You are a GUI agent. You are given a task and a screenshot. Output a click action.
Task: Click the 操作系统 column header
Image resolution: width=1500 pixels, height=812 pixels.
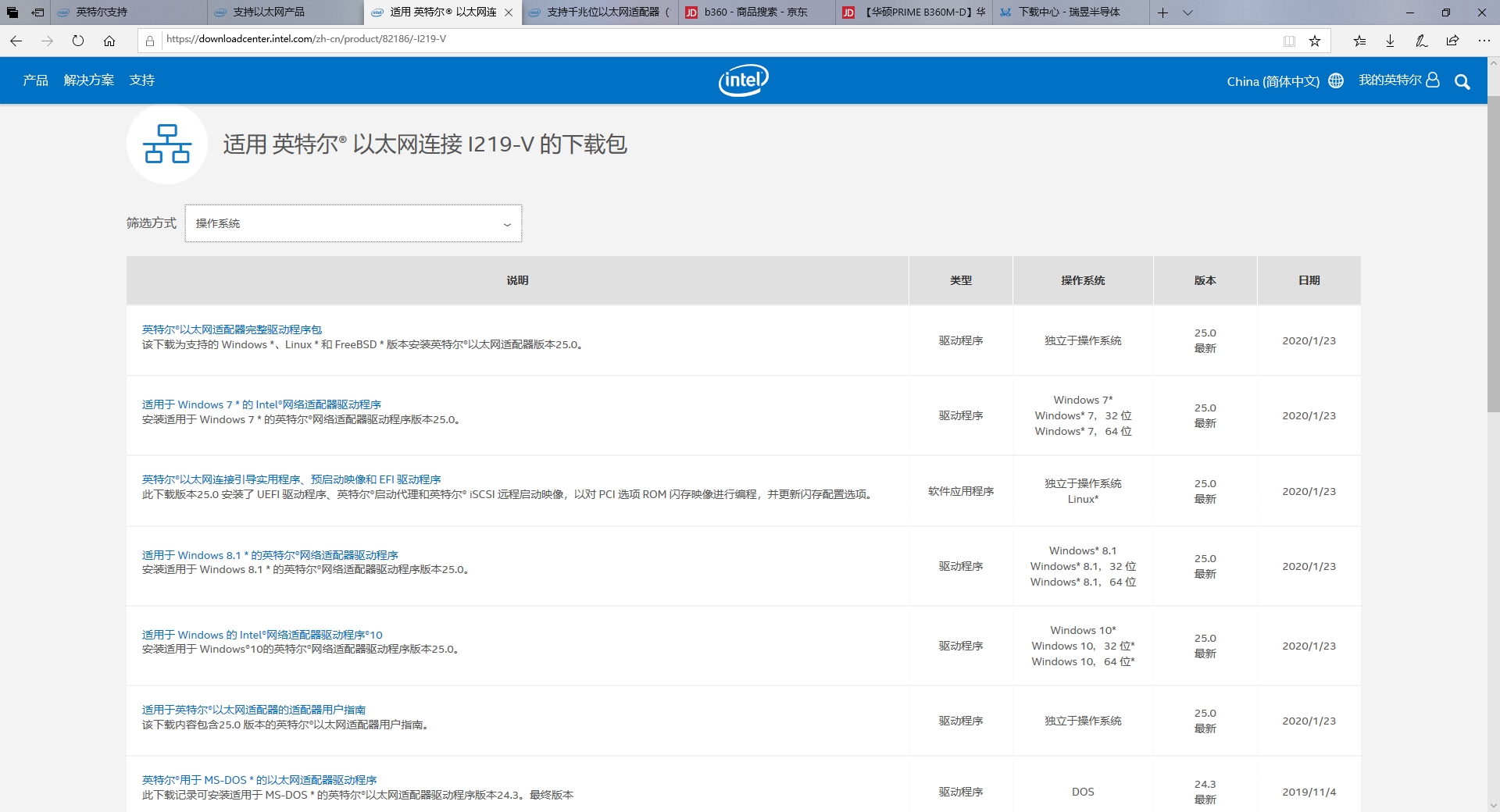[1083, 280]
